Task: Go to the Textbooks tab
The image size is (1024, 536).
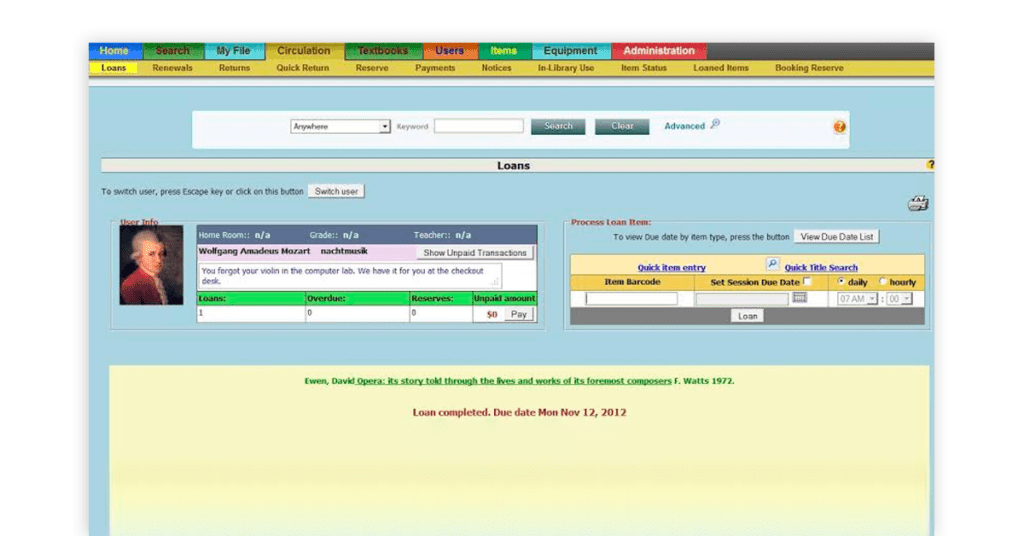Action: coord(383,51)
